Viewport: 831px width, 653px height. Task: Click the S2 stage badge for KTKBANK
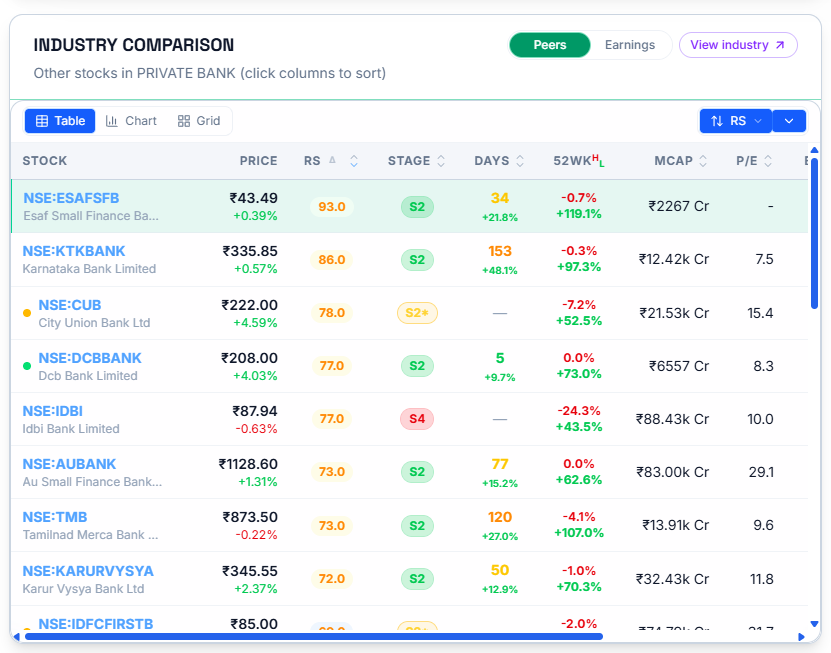pos(417,260)
